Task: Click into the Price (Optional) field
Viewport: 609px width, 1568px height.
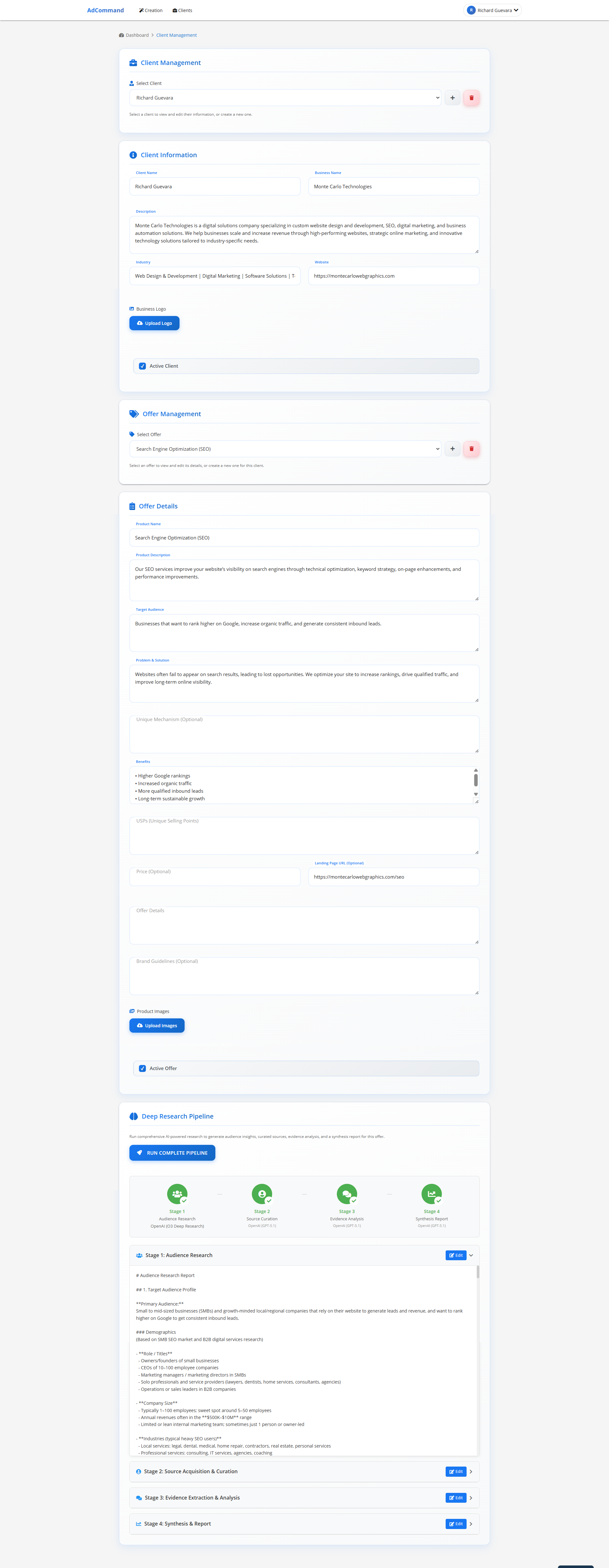Action: [x=215, y=876]
